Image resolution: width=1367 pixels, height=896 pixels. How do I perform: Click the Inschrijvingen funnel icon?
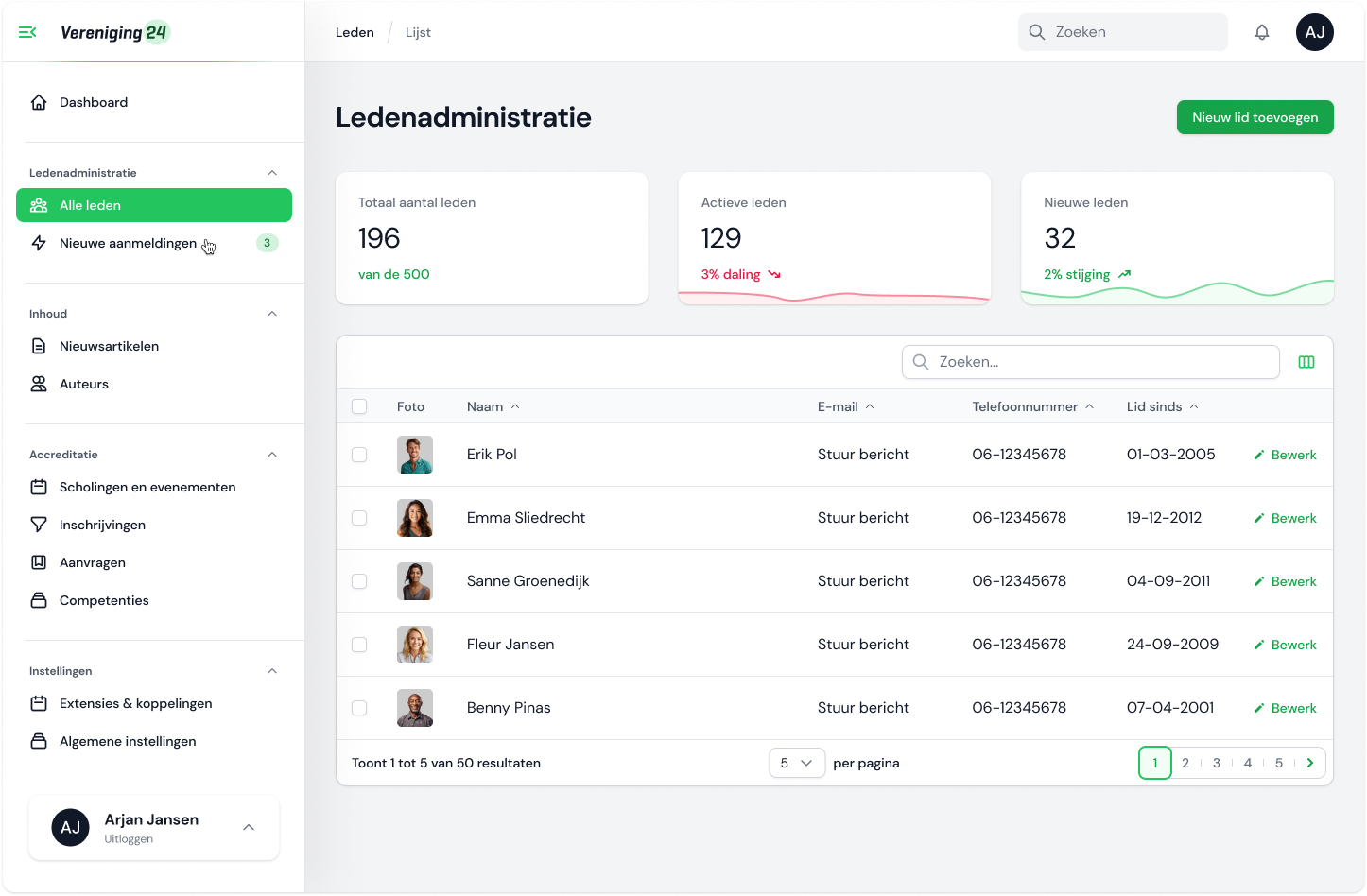tap(39, 525)
